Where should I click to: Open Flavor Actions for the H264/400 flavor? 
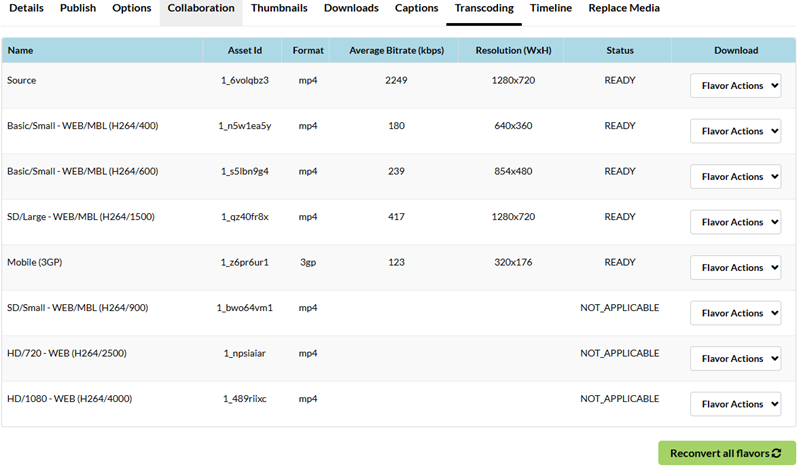tap(735, 131)
